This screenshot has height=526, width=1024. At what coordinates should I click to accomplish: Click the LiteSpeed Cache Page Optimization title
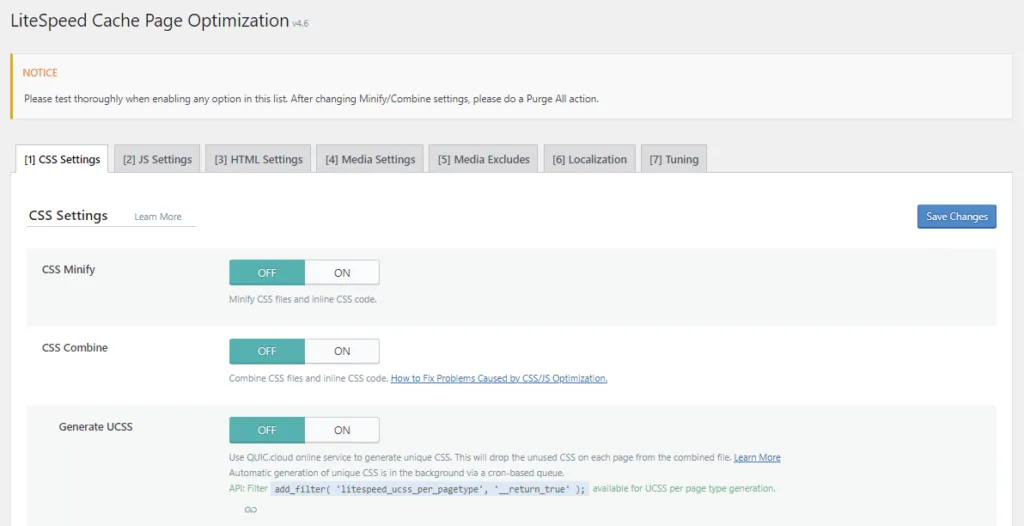pos(149,21)
